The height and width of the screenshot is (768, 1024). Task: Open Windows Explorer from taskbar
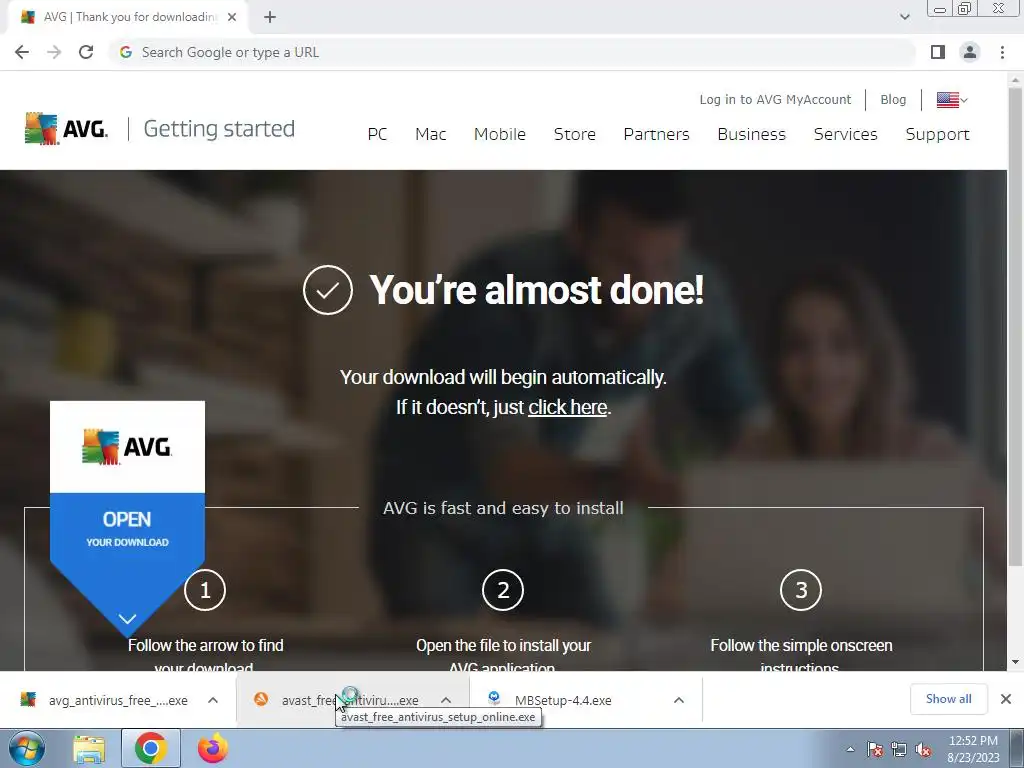coord(89,748)
